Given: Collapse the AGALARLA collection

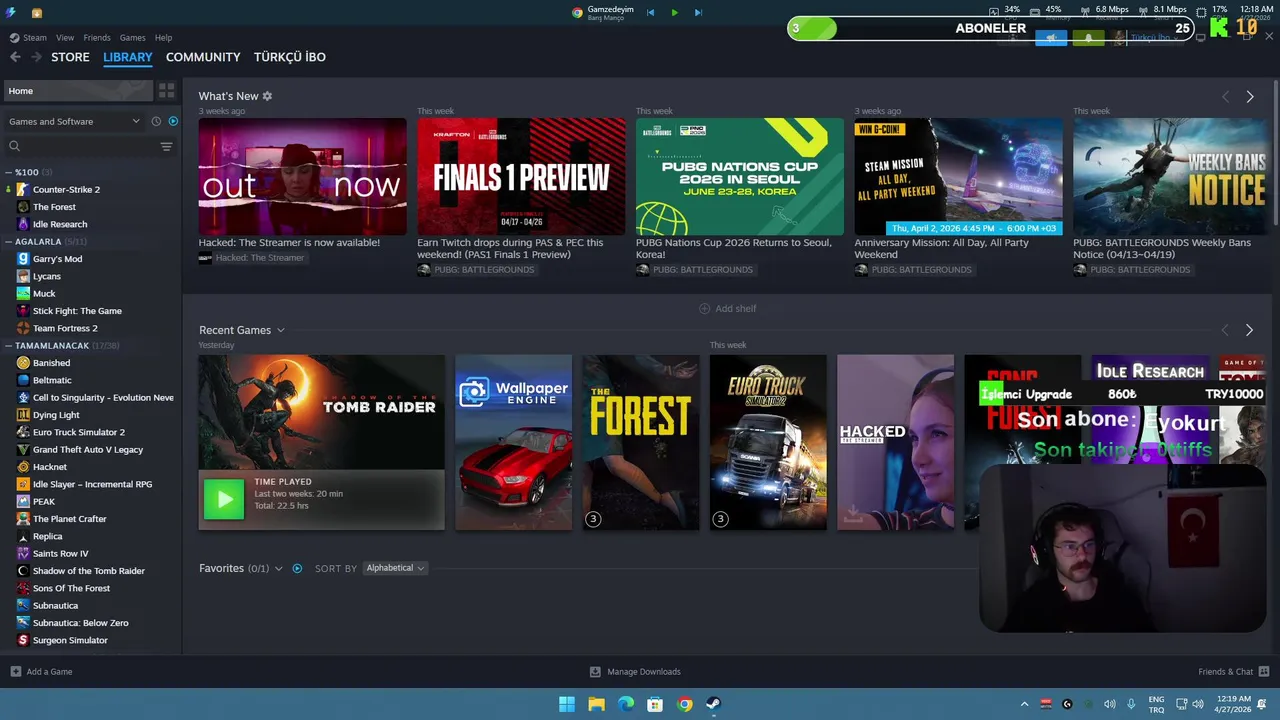Looking at the screenshot, I should pos(8,241).
